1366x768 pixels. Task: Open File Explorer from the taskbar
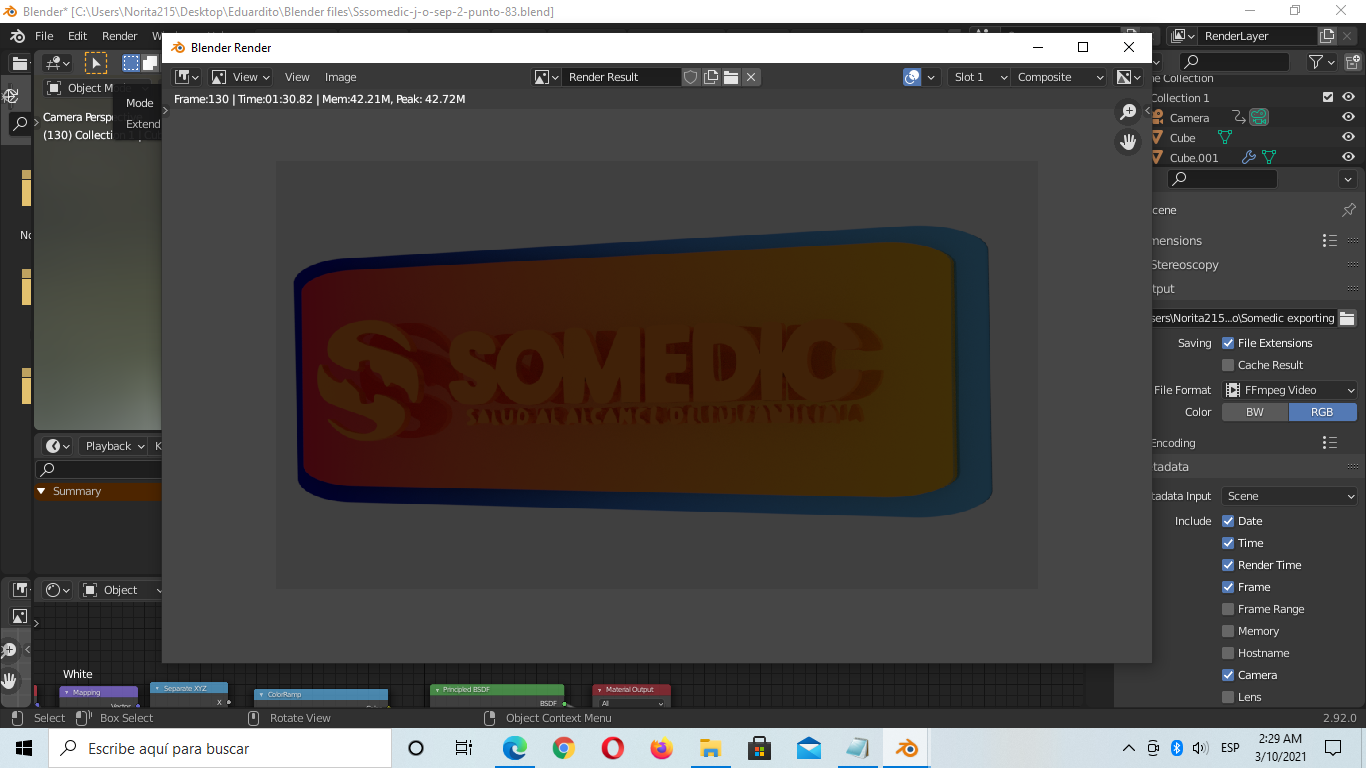710,748
